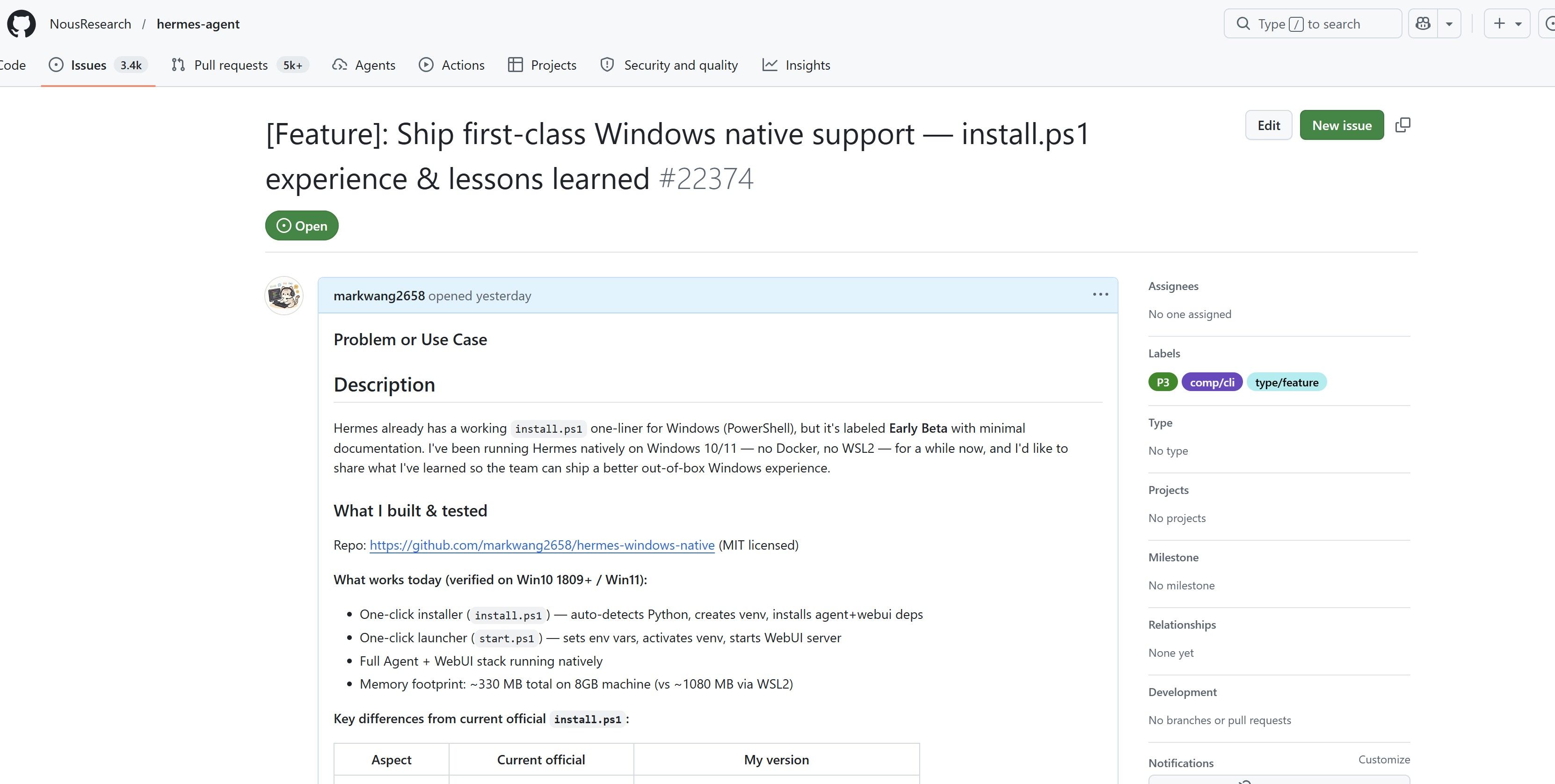Click the search magnifier icon
The image size is (1555, 784).
pos(1243,24)
